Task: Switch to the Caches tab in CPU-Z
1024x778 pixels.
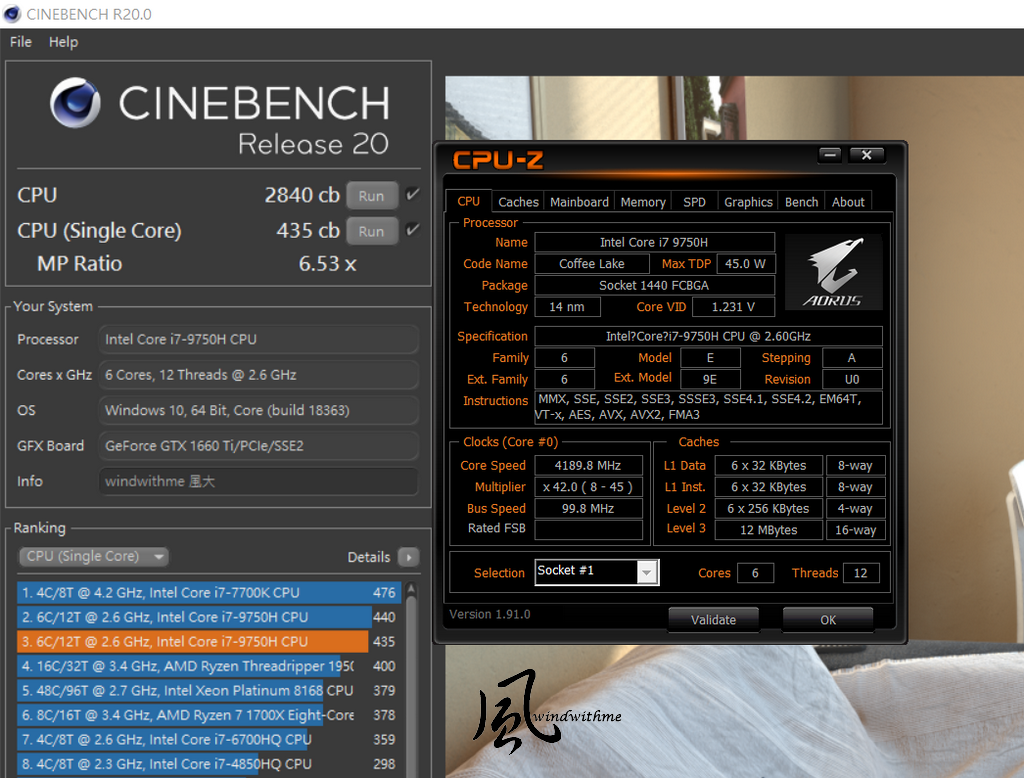Action: click(519, 202)
